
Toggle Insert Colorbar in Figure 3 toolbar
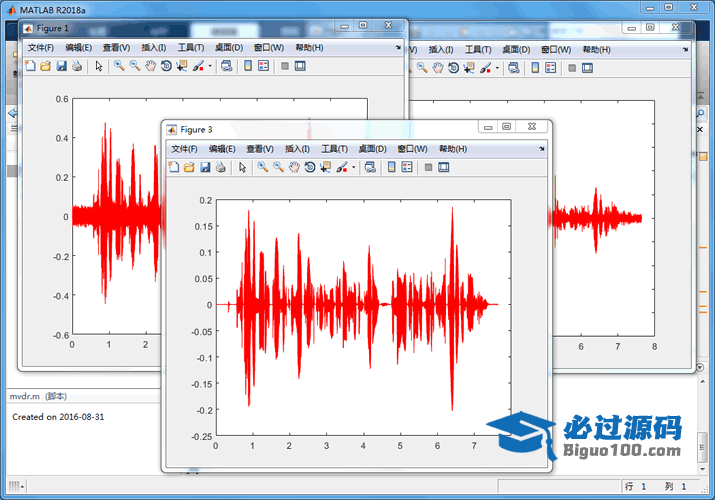click(391, 167)
